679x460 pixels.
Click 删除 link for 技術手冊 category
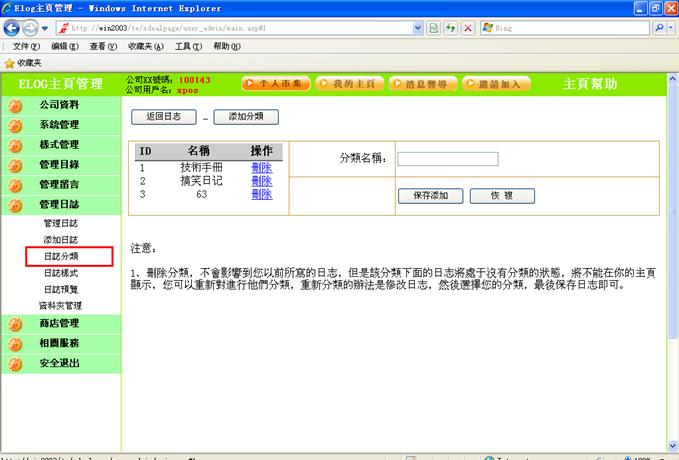tap(261, 168)
